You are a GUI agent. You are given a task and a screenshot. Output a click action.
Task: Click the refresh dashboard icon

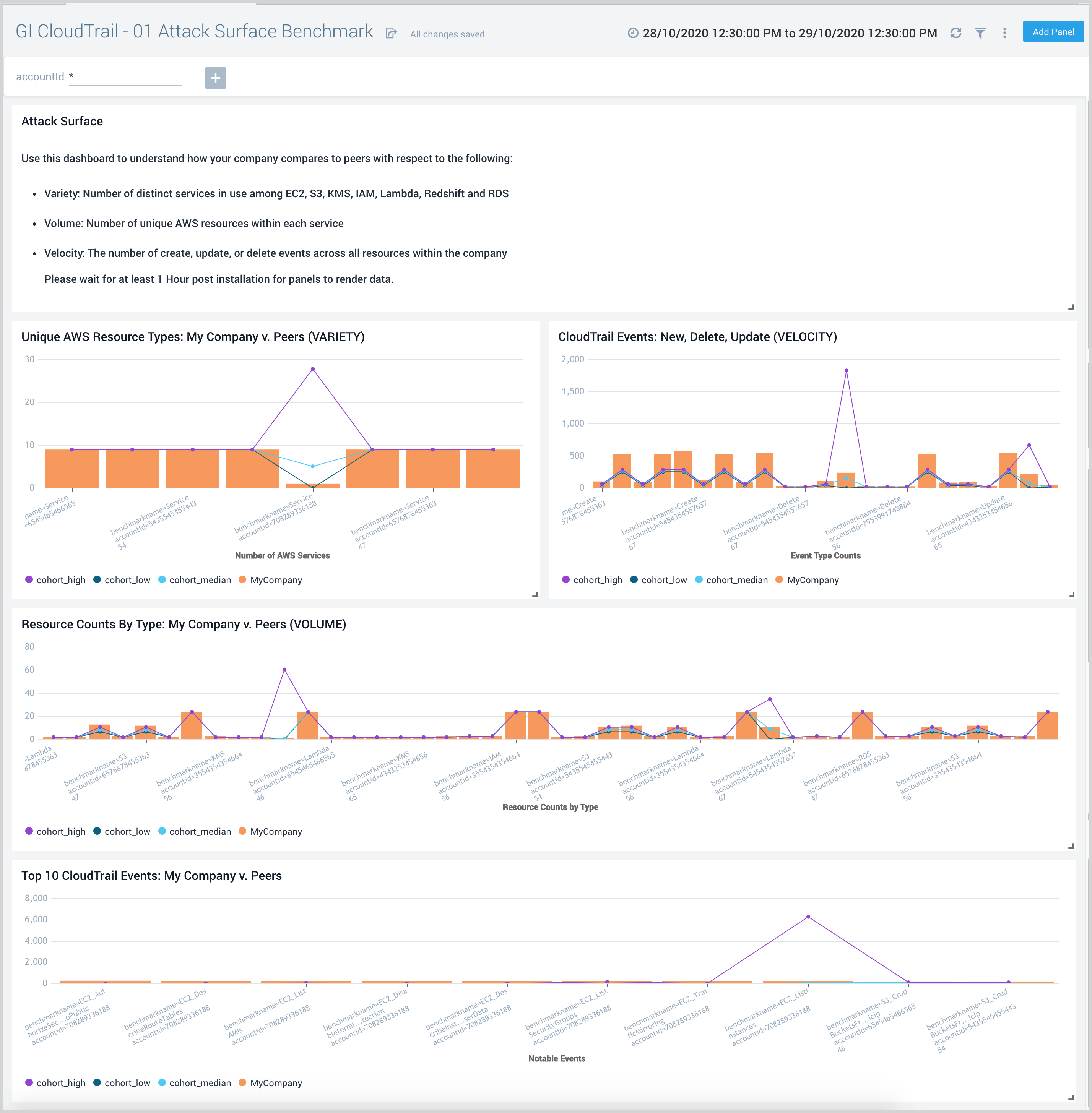[955, 33]
